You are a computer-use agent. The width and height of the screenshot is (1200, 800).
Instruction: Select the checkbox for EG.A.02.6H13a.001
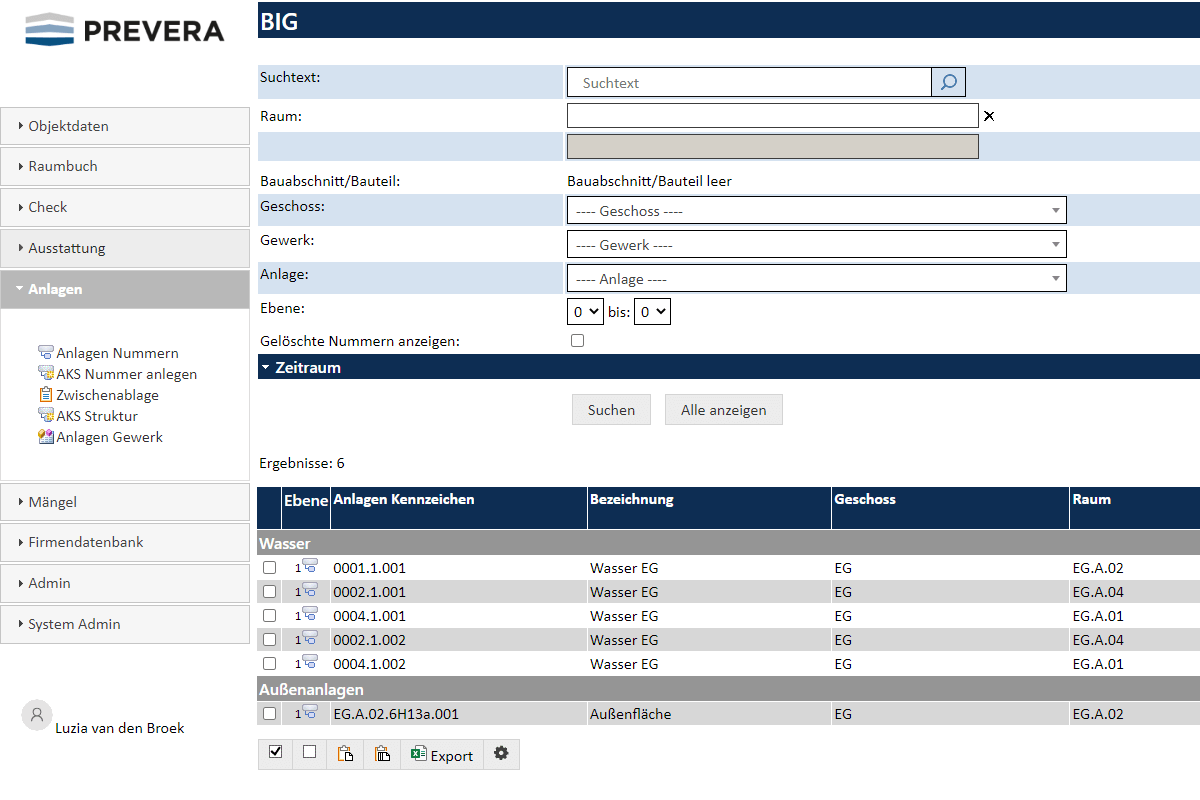pos(269,714)
